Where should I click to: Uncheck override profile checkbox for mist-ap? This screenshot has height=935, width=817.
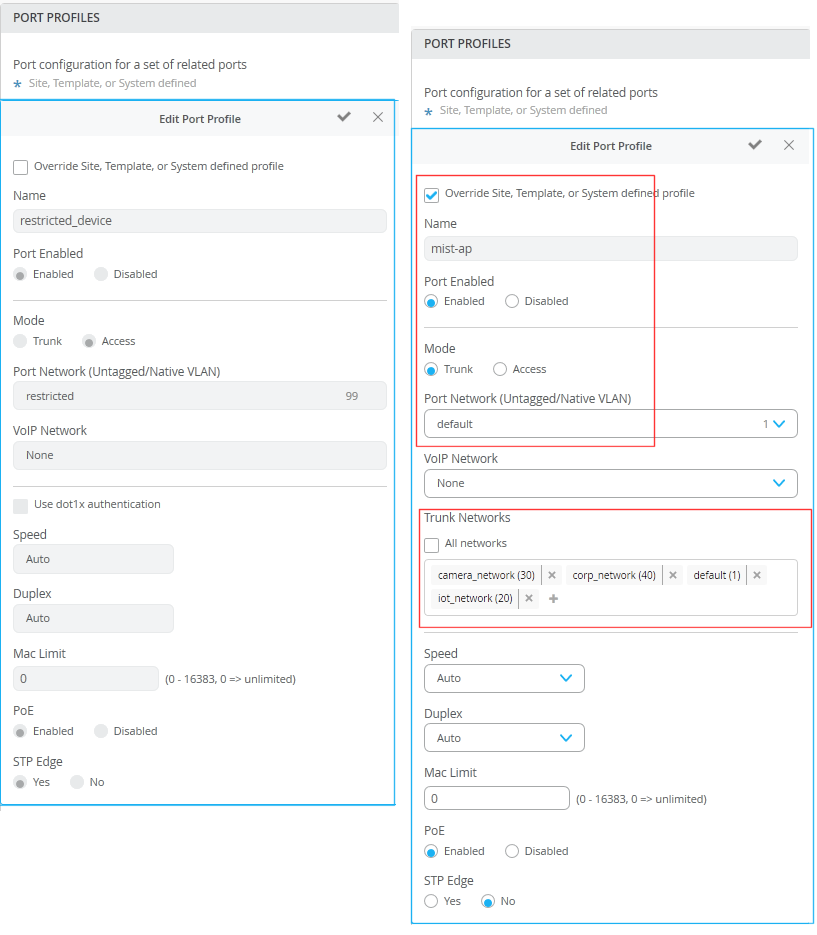pos(432,194)
